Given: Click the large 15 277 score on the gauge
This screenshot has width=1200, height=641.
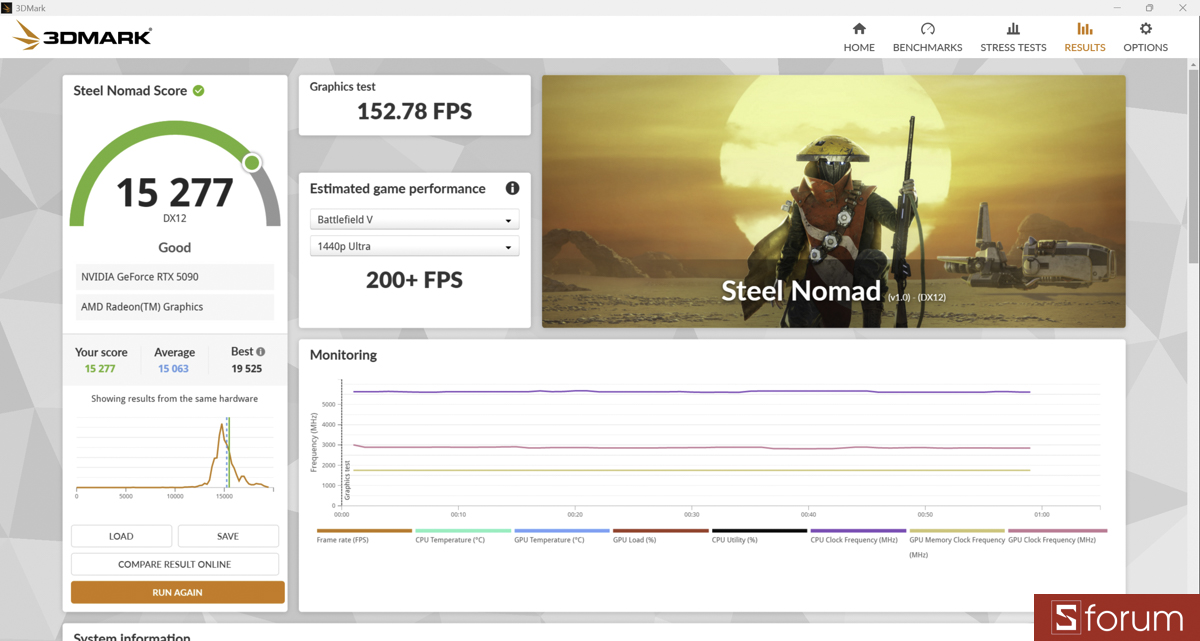Looking at the screenshot, I should tap(175, 192).
